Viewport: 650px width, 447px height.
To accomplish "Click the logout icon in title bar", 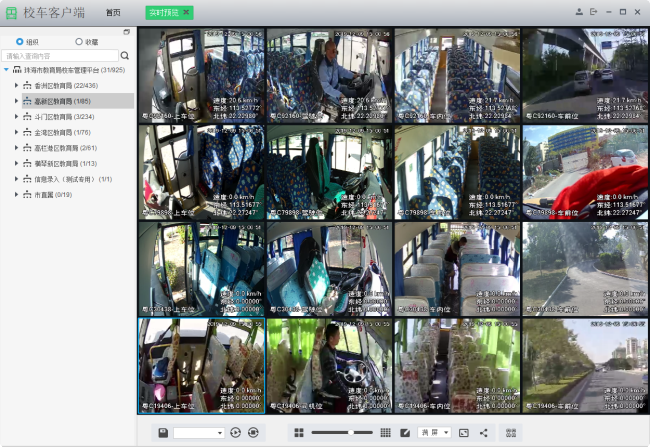I will (593, 12).
